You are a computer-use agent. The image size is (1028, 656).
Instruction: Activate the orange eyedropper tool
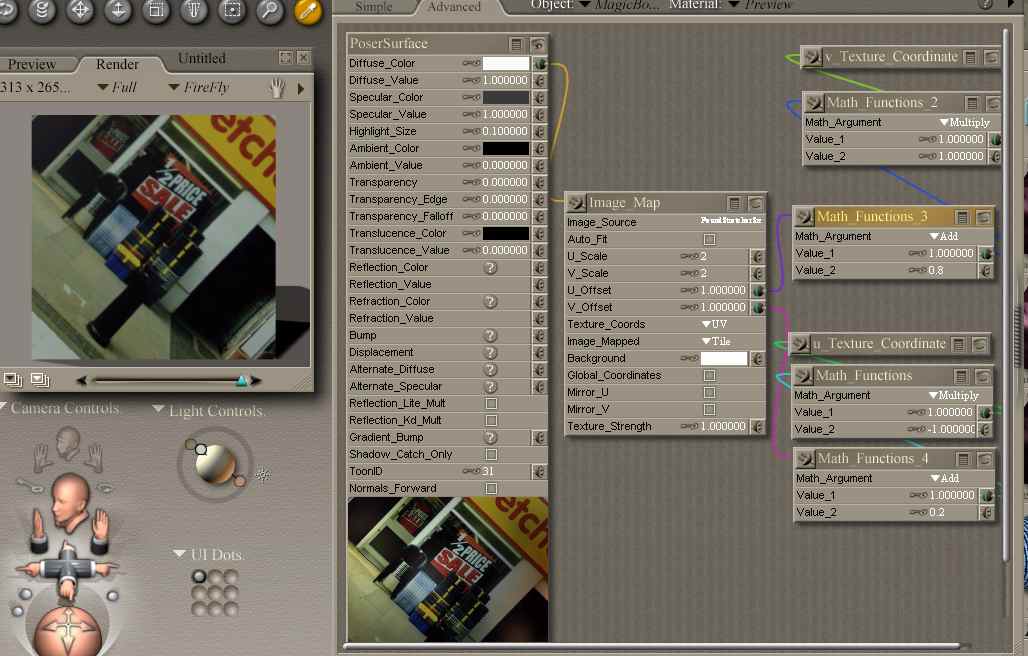point(308,11)
